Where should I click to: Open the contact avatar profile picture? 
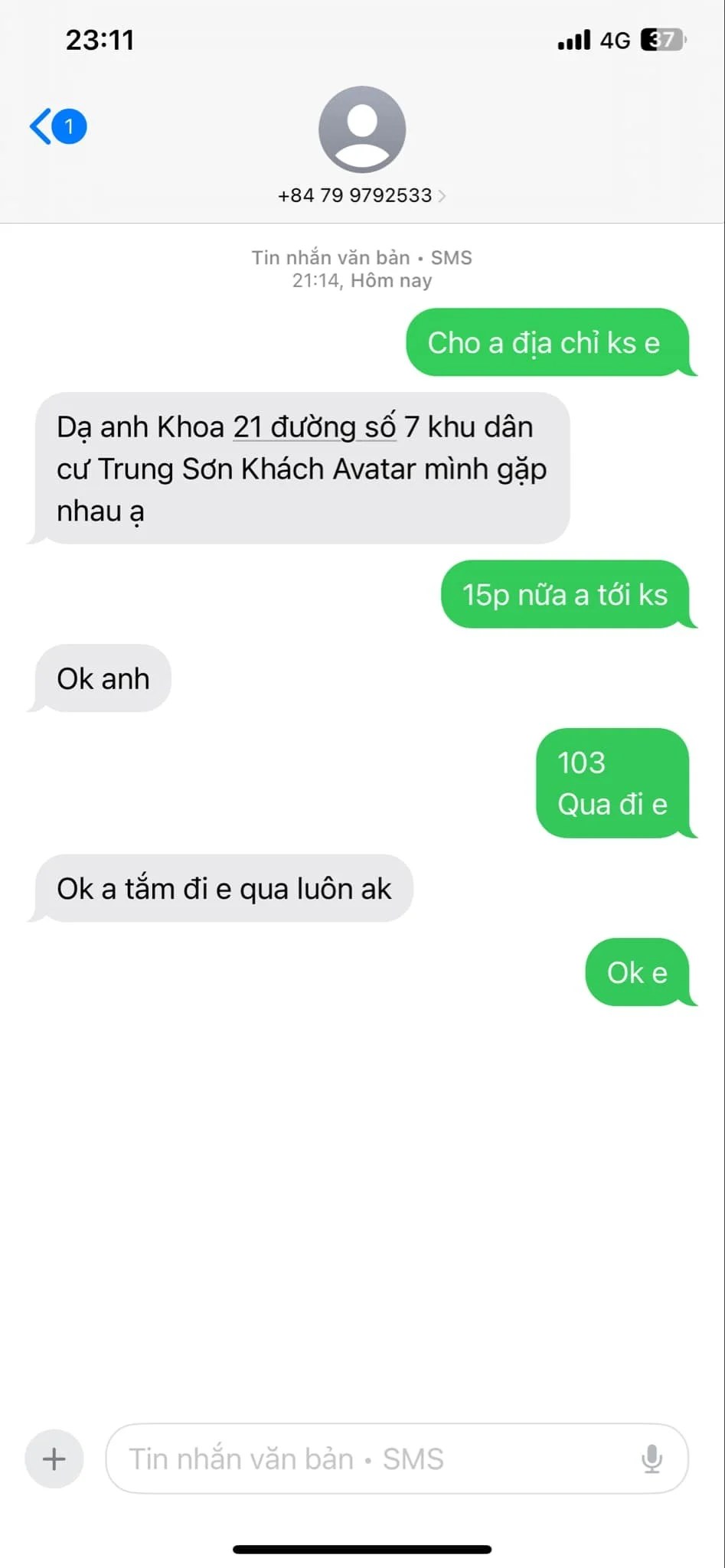pos(362,129)
